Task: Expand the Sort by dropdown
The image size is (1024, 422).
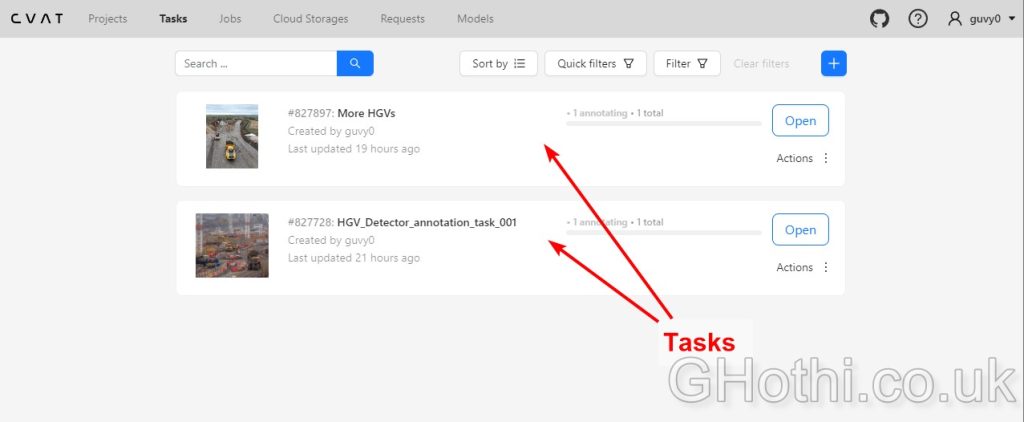Action: coord(498,64)
